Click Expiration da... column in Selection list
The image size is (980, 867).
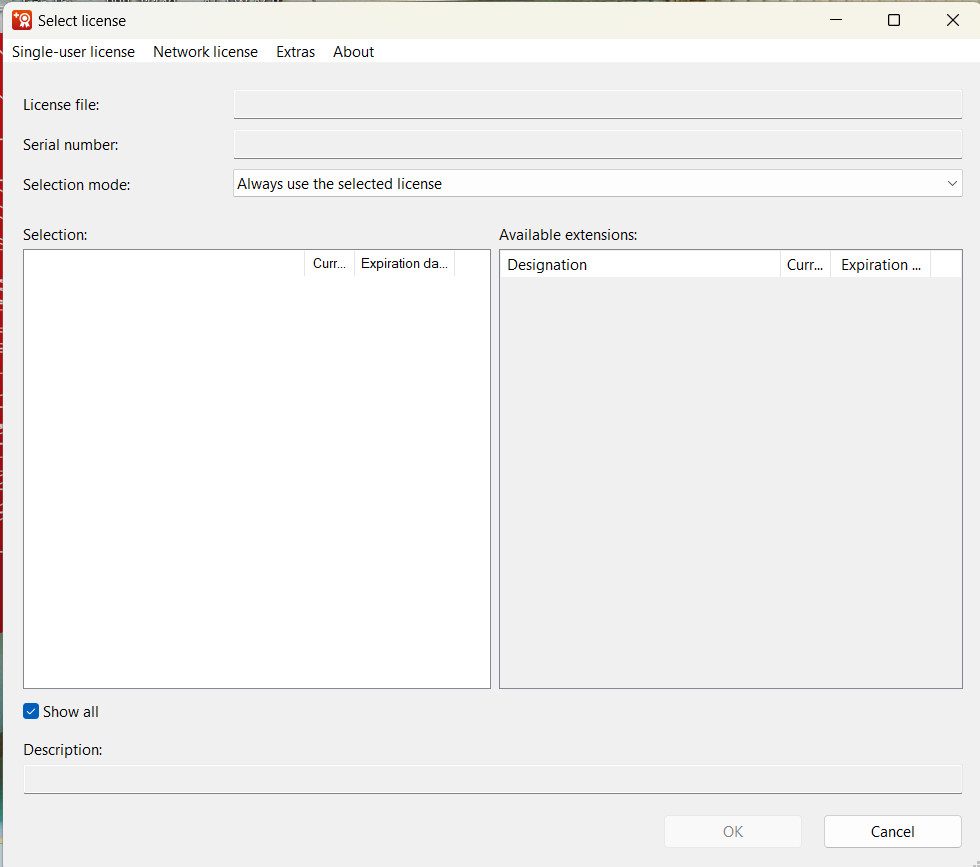[x=404, y=264]
